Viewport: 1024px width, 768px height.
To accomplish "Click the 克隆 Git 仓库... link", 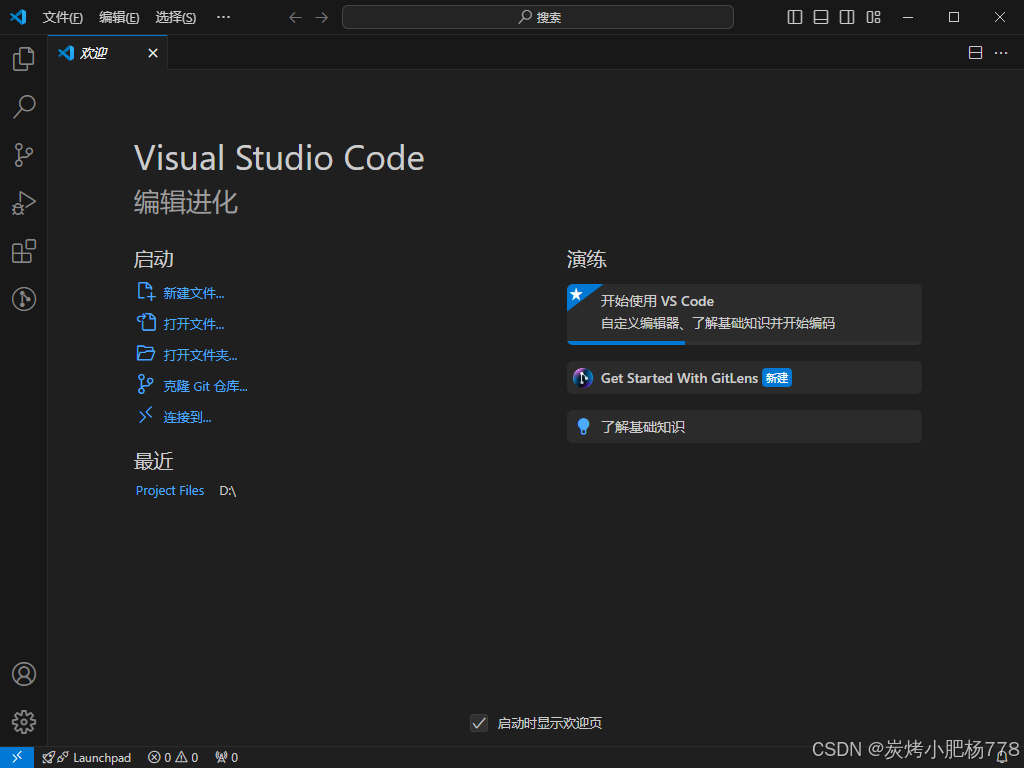I will pyautogui.click(x=205, y=386).
